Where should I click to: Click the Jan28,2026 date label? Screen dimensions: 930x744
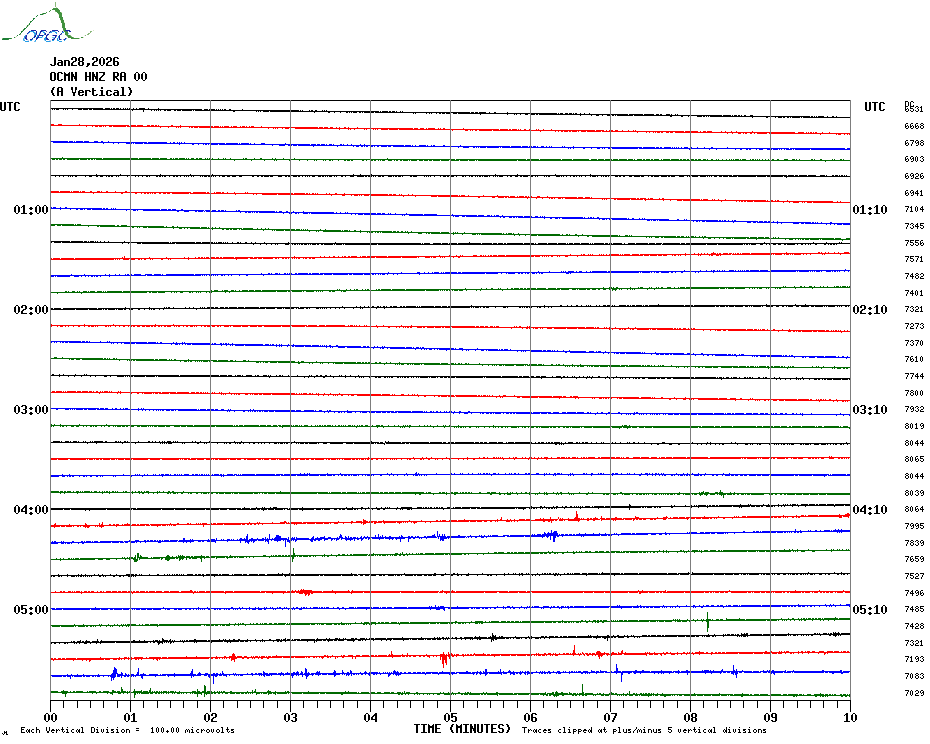point(84,62)
